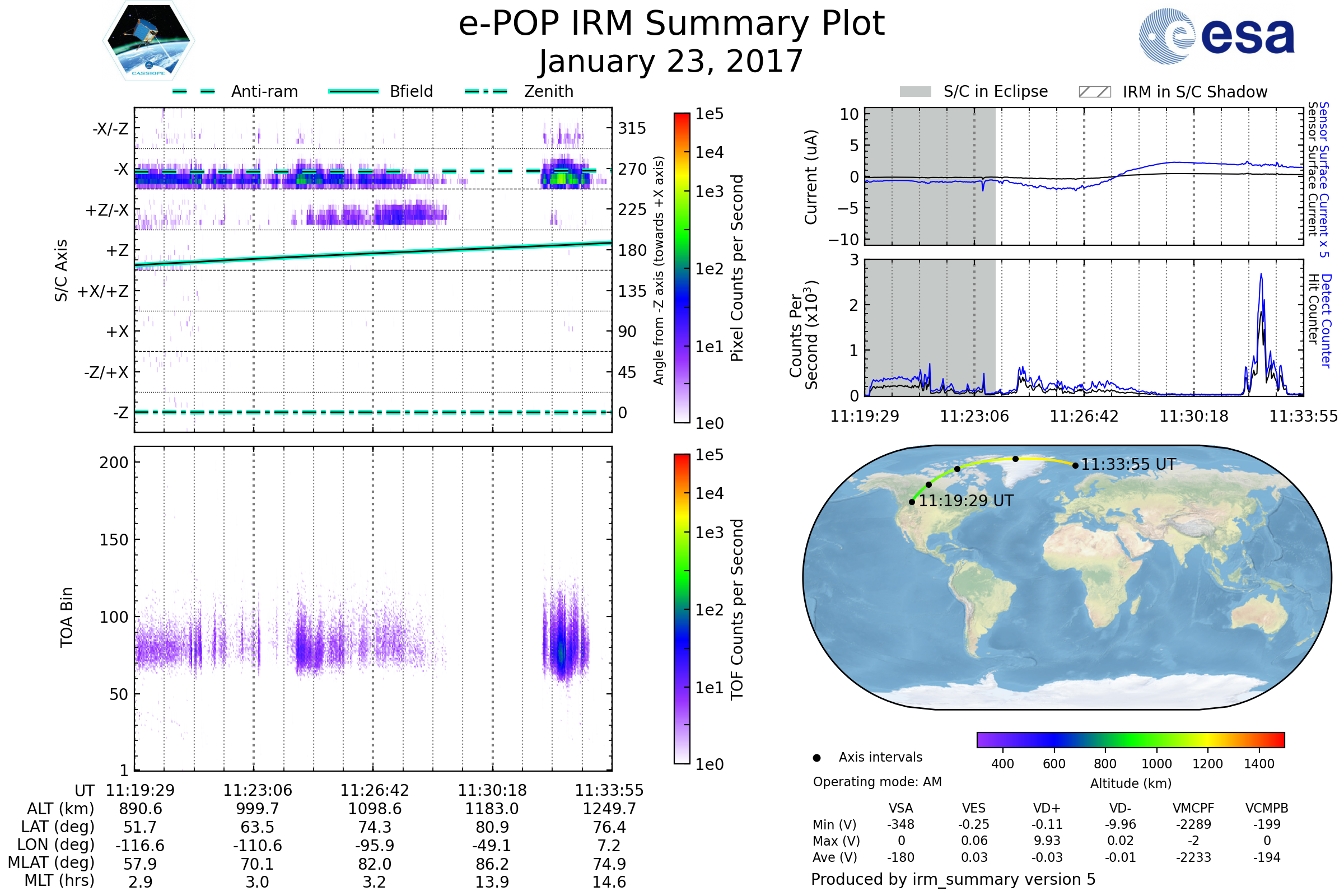
Task: Click the CASSIOPE mission logo
Action: [148, 41]
